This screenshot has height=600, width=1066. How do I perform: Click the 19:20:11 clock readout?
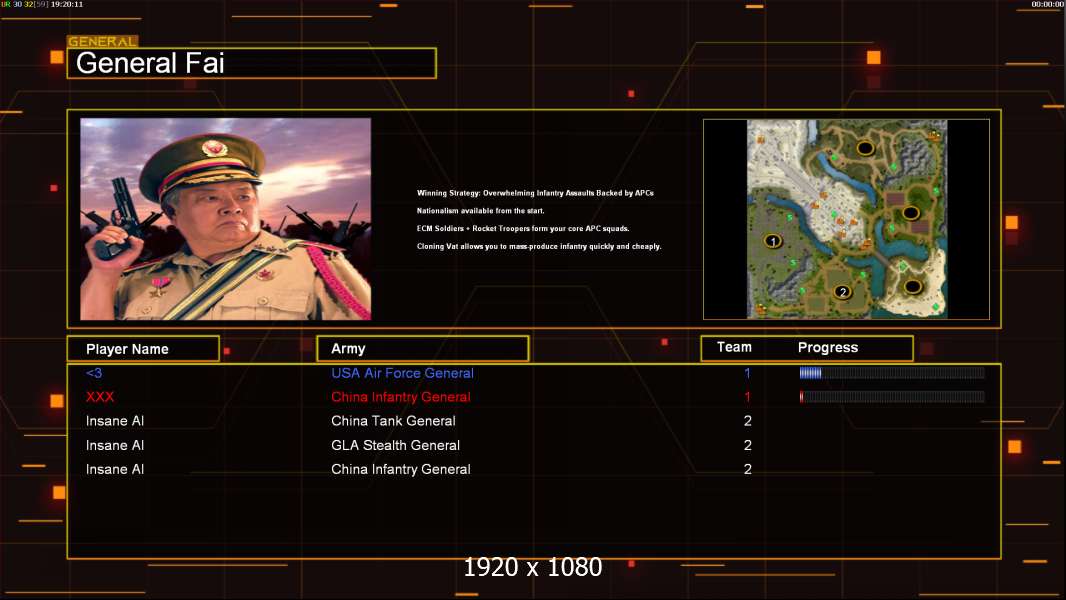67,4
